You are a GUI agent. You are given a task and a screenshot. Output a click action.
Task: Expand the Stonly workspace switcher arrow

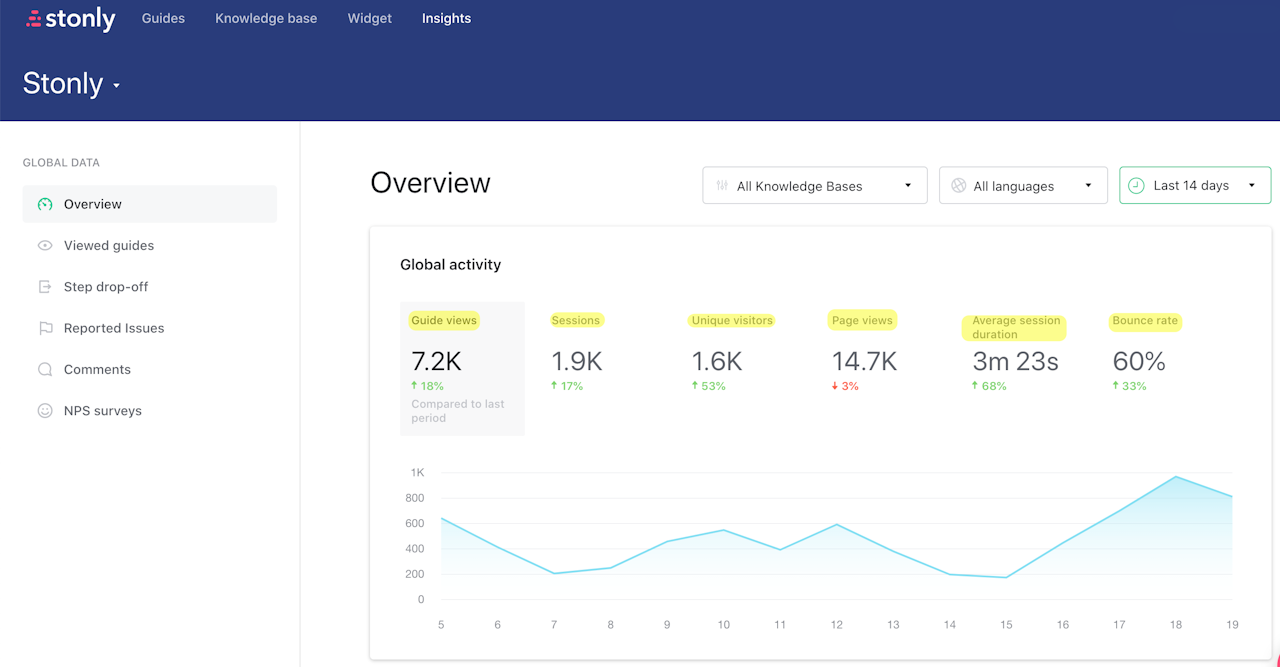pyautogui.click(x=116, y=86)
